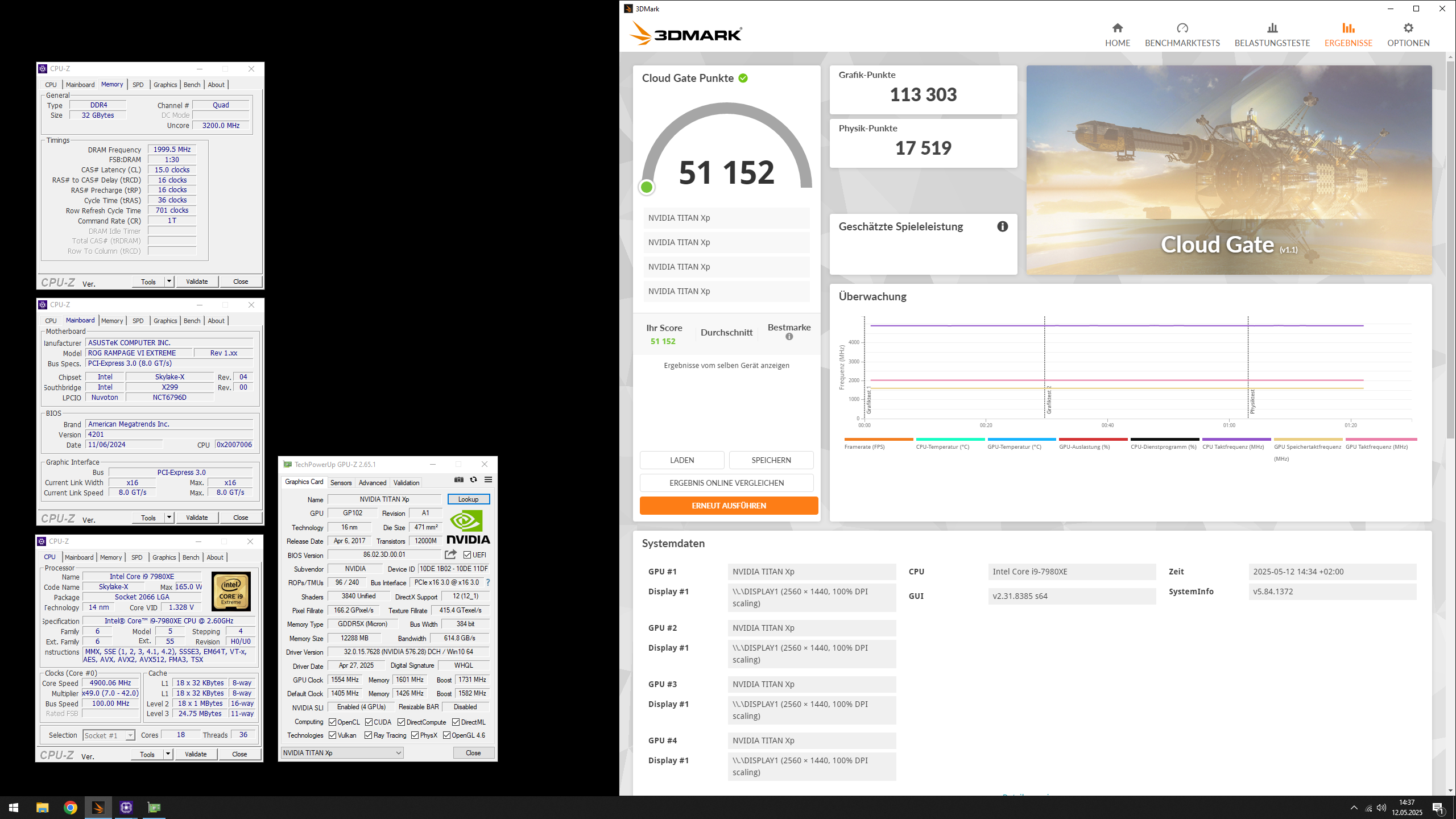The width and height of the screenshot is (1456, 819).
Task: Select the ERGEBNISSE results tab
Action: click(x=1348, y=35)
